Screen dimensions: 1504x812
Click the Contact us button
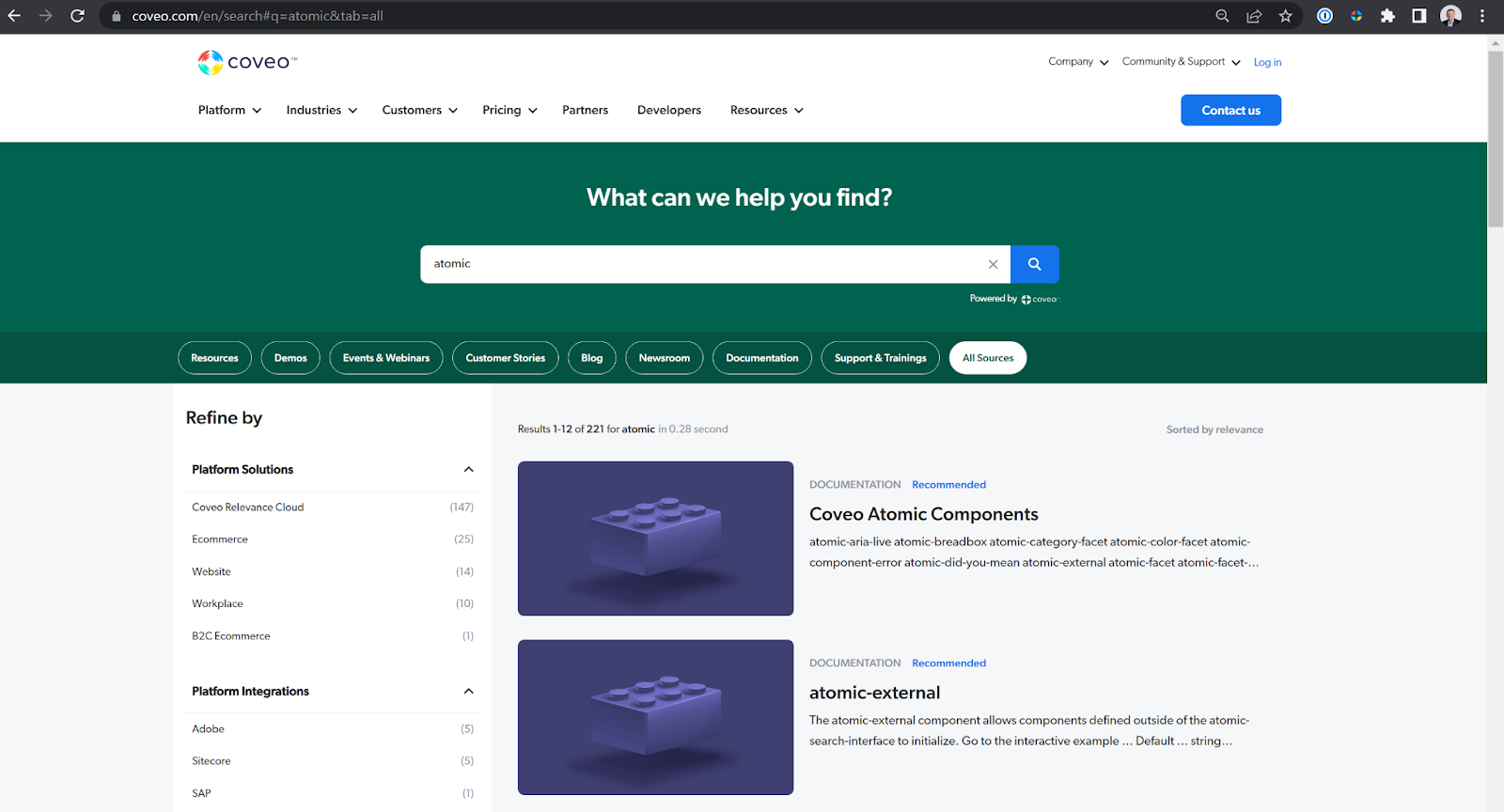(x=1230, y=110)
